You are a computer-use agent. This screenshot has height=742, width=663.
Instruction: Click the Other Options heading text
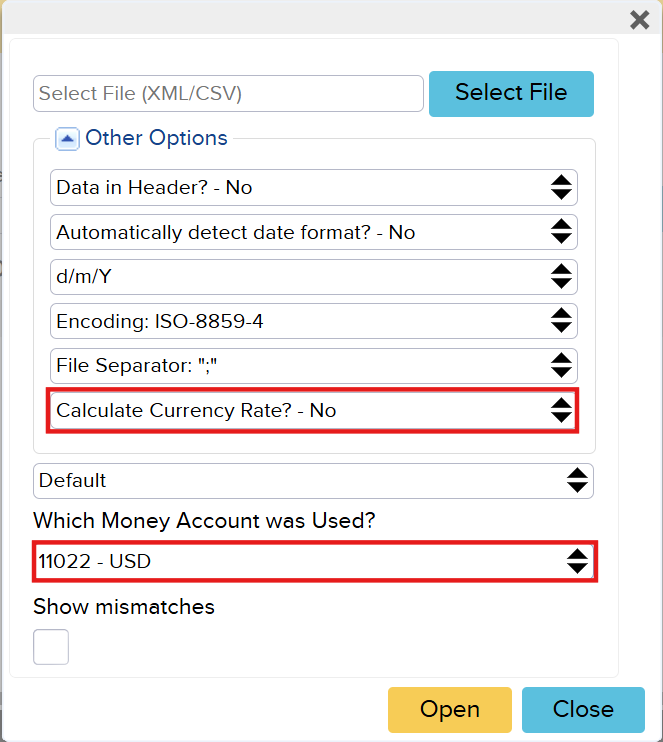click(157, 138)
